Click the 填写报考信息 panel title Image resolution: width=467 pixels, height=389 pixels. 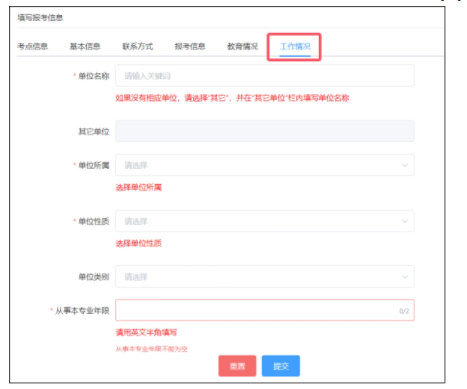[40, 18]
